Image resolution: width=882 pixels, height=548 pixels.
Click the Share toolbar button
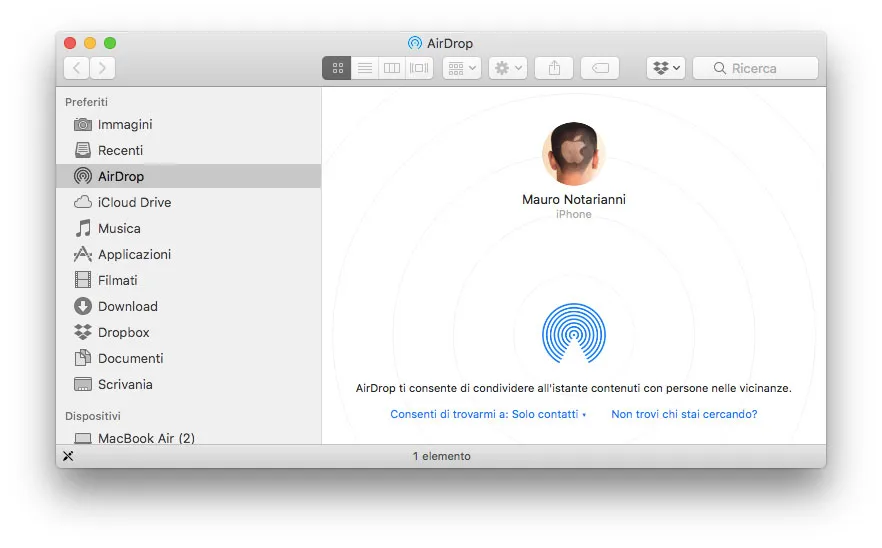(x=554, y=68)
